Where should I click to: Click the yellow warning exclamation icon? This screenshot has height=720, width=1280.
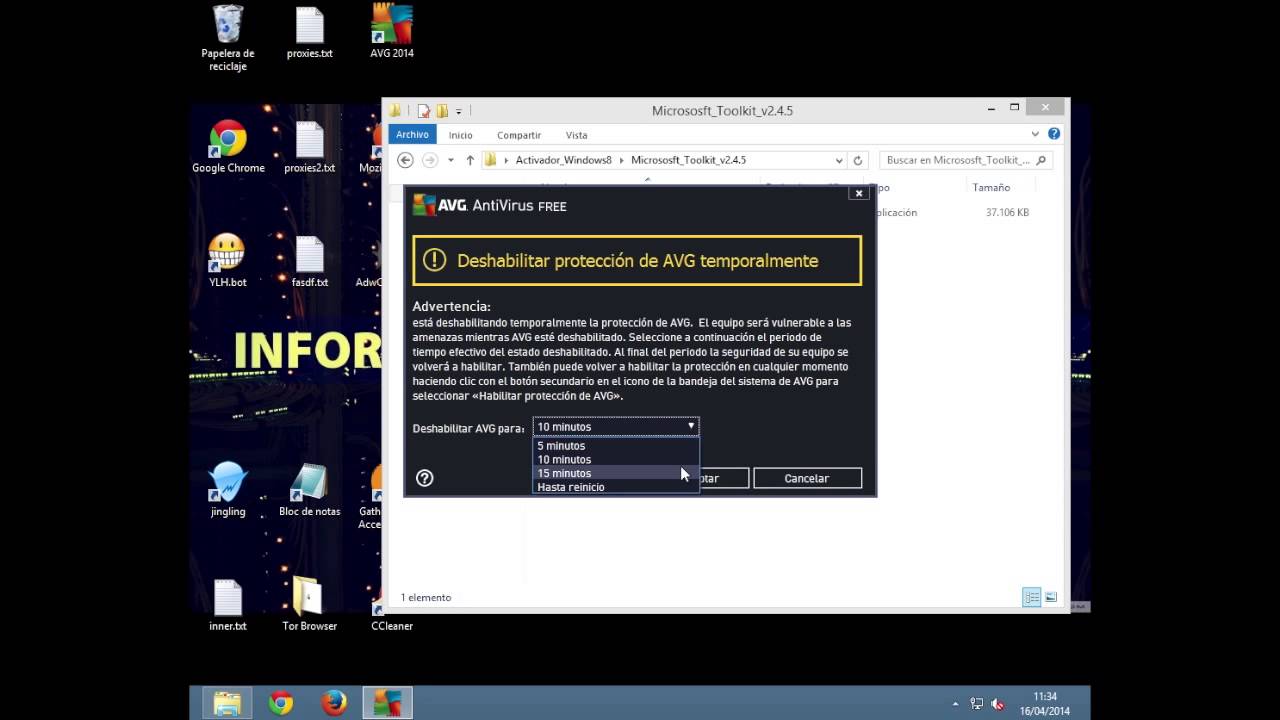pyautogui.click(x=434, y=260)
